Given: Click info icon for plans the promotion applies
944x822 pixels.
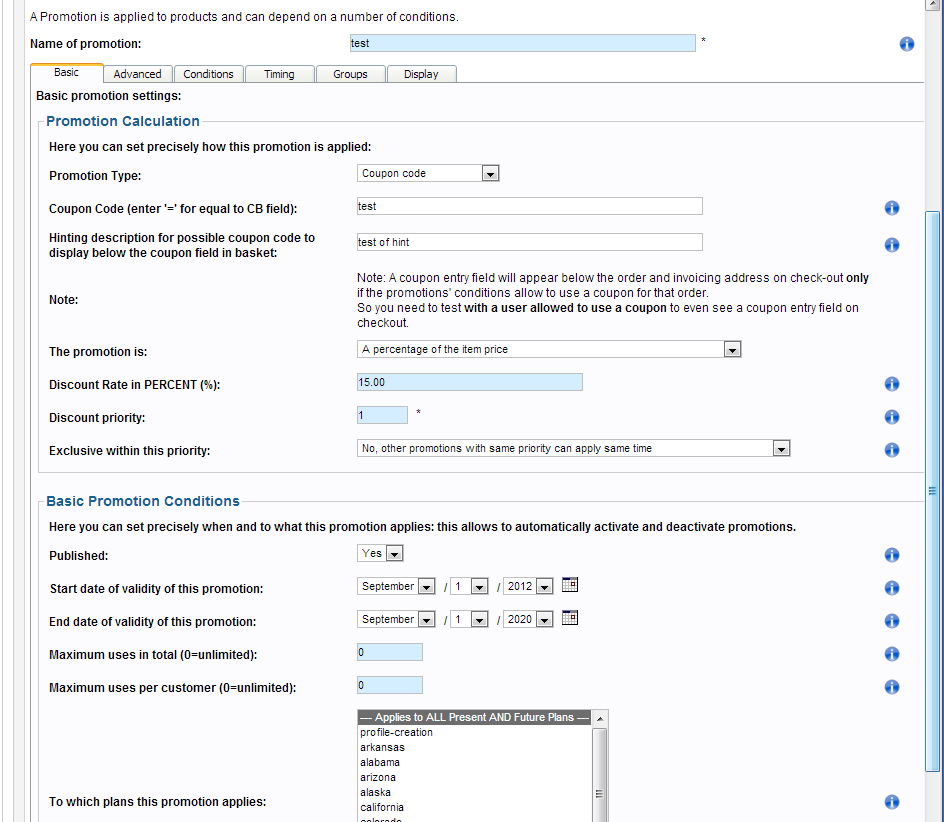Looking at the screenshot, I should point(892,802).
